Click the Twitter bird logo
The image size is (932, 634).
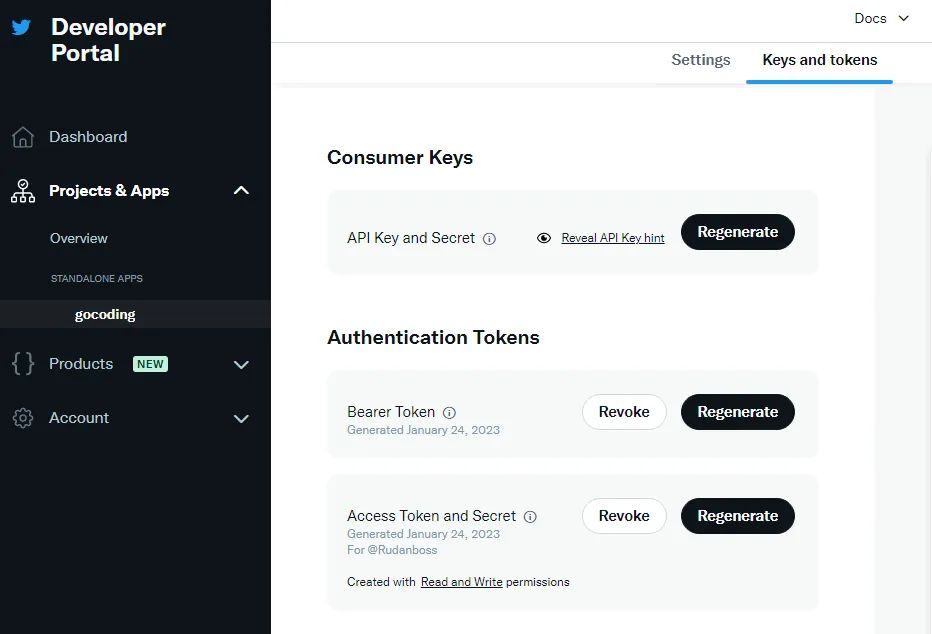pyautogui.click(x=22, y=28)
